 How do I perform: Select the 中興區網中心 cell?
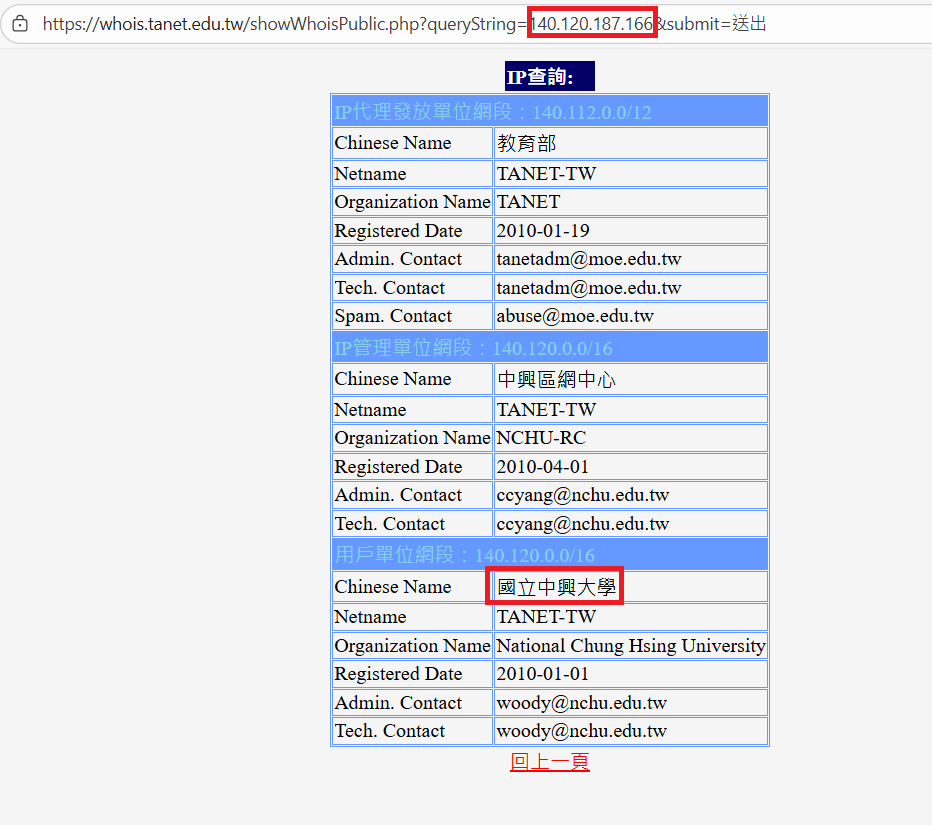point(631,379)
